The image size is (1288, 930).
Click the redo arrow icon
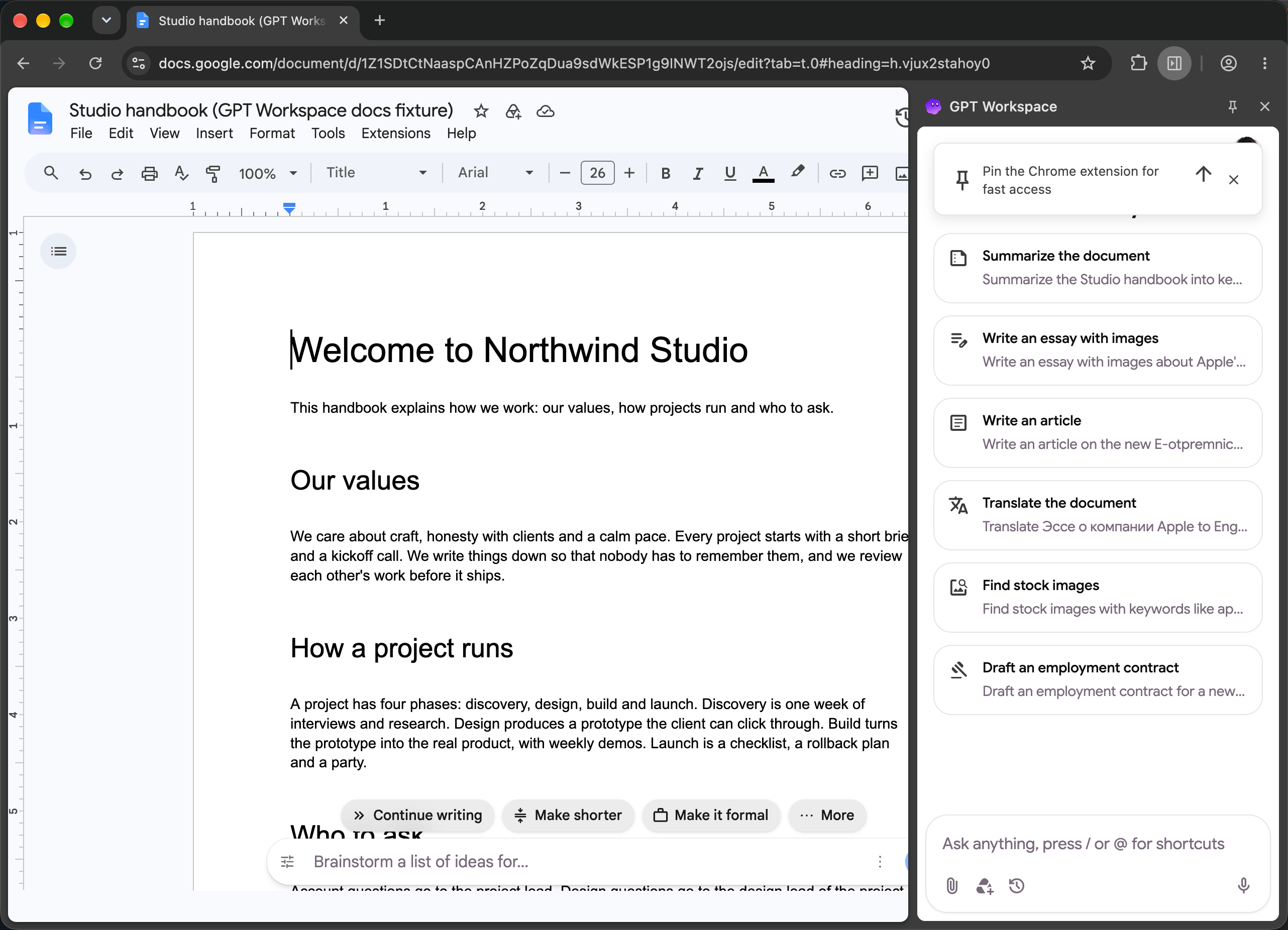117,173
